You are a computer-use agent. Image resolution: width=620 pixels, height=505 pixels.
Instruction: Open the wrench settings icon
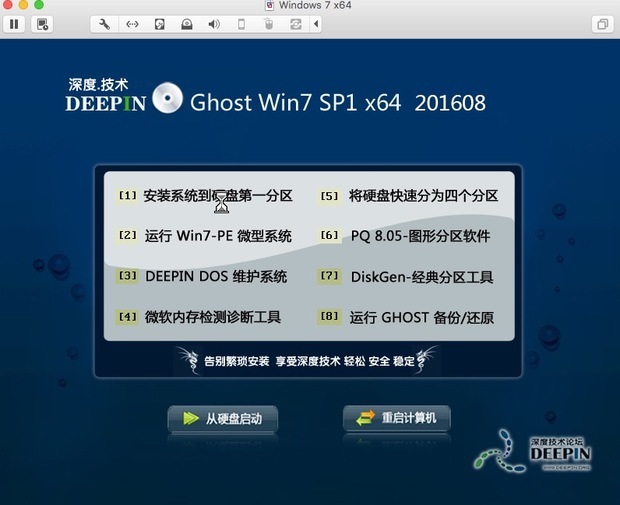(104, 25)
